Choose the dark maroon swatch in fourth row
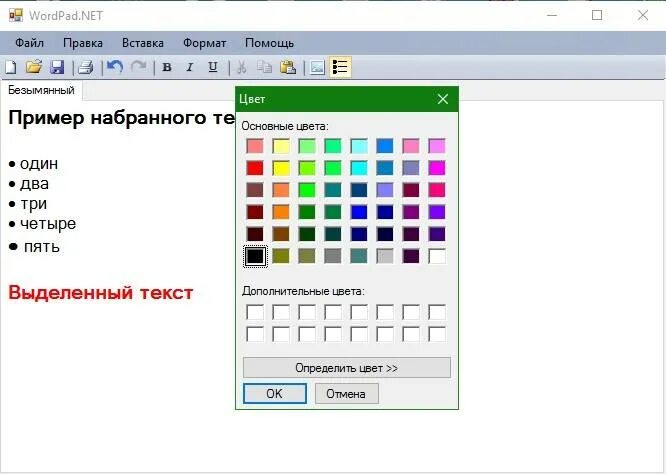Image resolution: width=666 pixels, height=474 pixels. click(255, 212)
